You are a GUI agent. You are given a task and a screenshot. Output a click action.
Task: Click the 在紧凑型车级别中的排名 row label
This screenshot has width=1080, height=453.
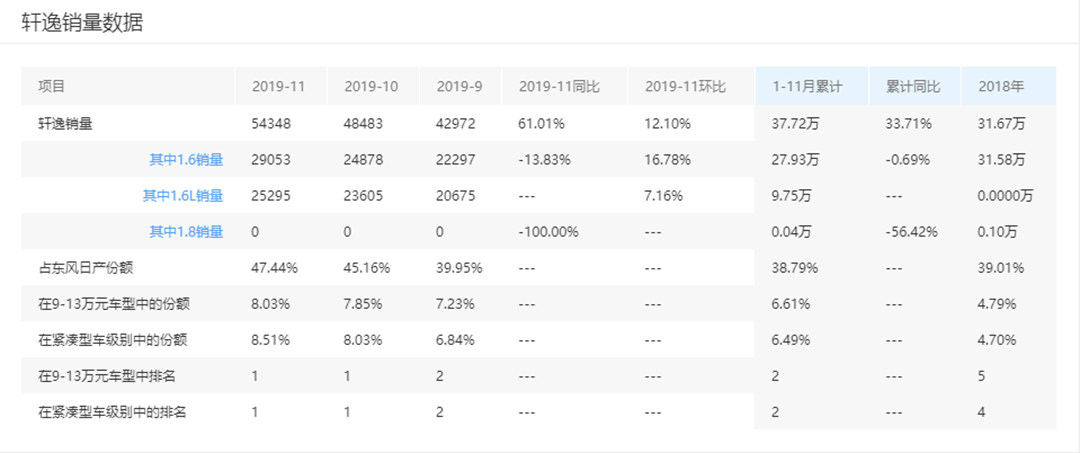[112, 412]
